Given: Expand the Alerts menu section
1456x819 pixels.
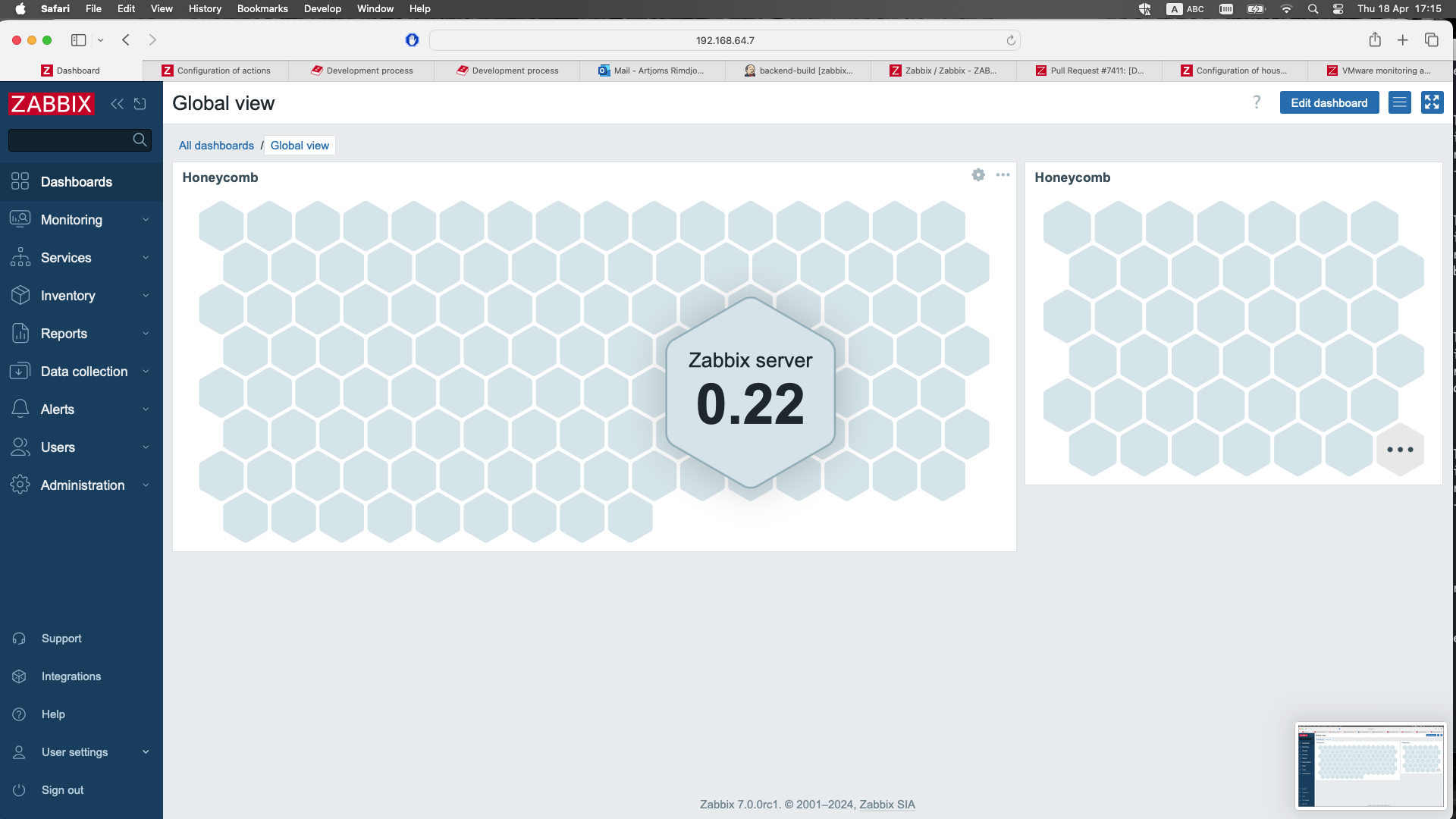Looking at the screenshot, I should [81, 409].
